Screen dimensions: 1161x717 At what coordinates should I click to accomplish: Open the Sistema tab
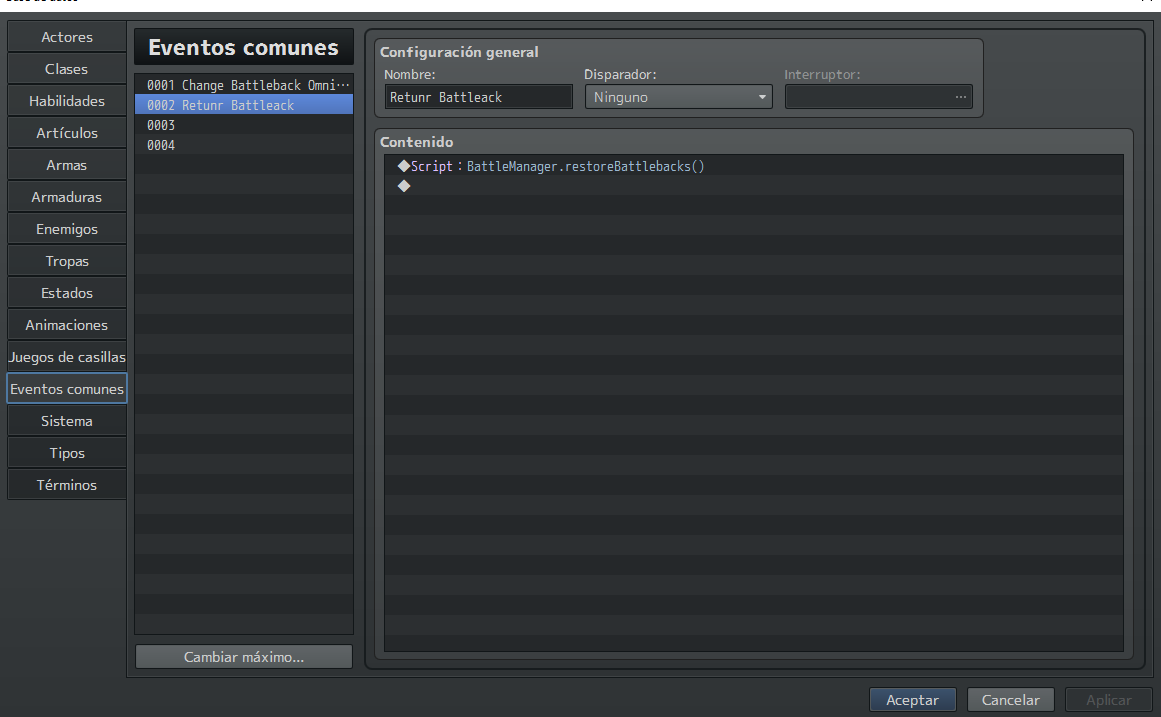(x=67, y=421)
